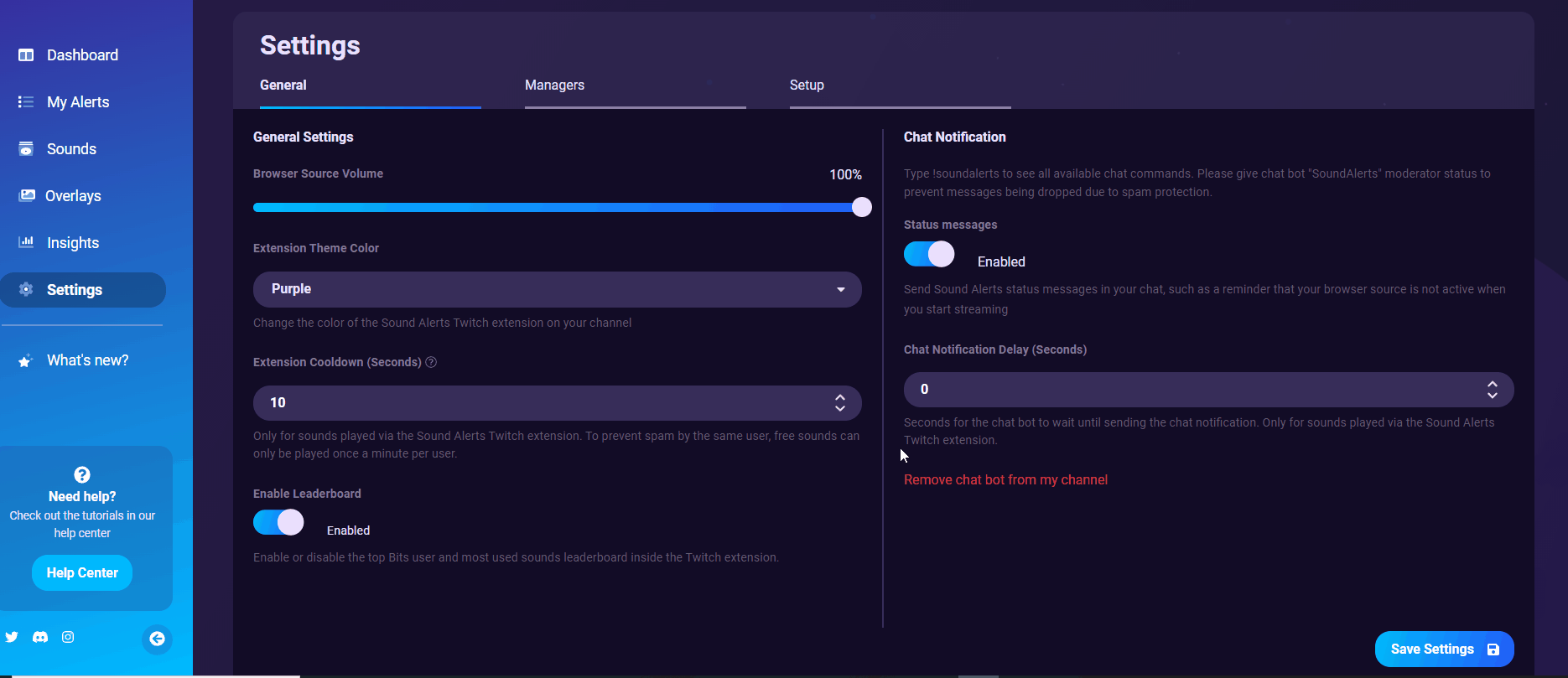Viewport: 1568px width, 678px height.
Task: Click the Dashboard icon in sidebar
Action: pyautogui.click(x=26, y=55)
